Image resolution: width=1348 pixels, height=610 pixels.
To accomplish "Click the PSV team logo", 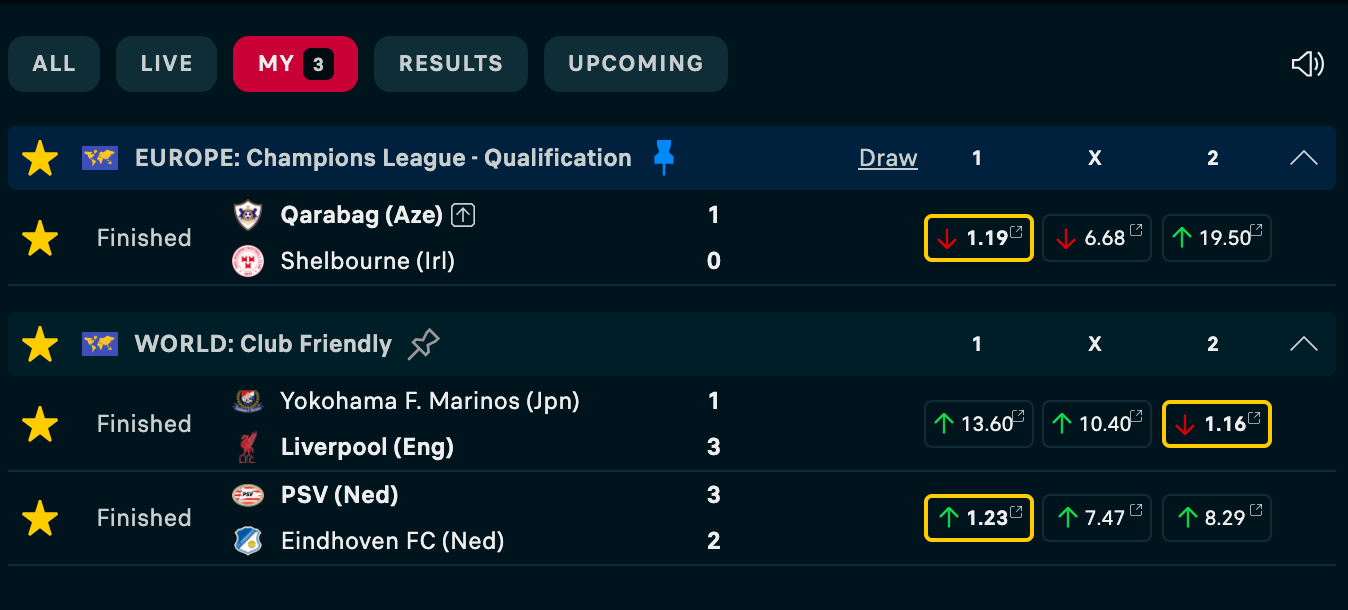I will point(247,495).
